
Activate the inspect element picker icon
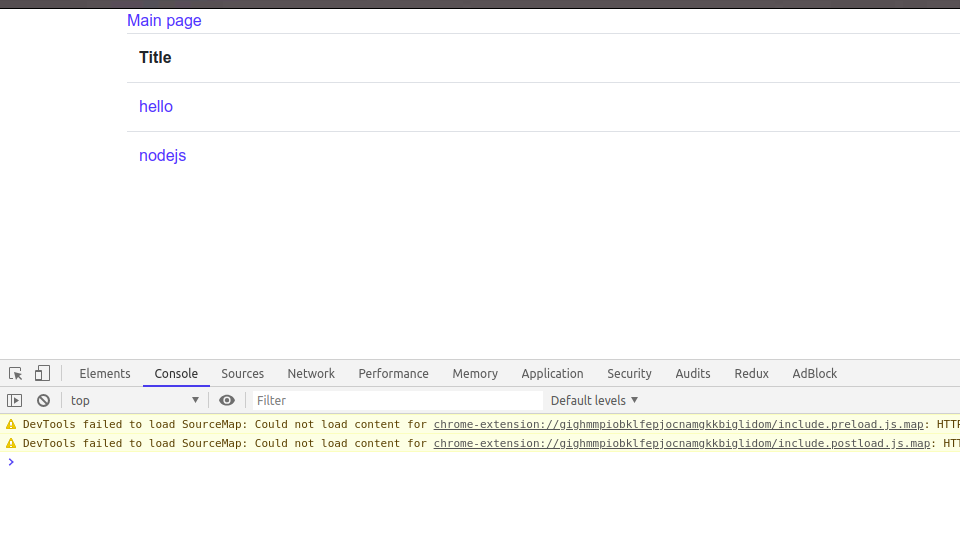click(15, 373)
